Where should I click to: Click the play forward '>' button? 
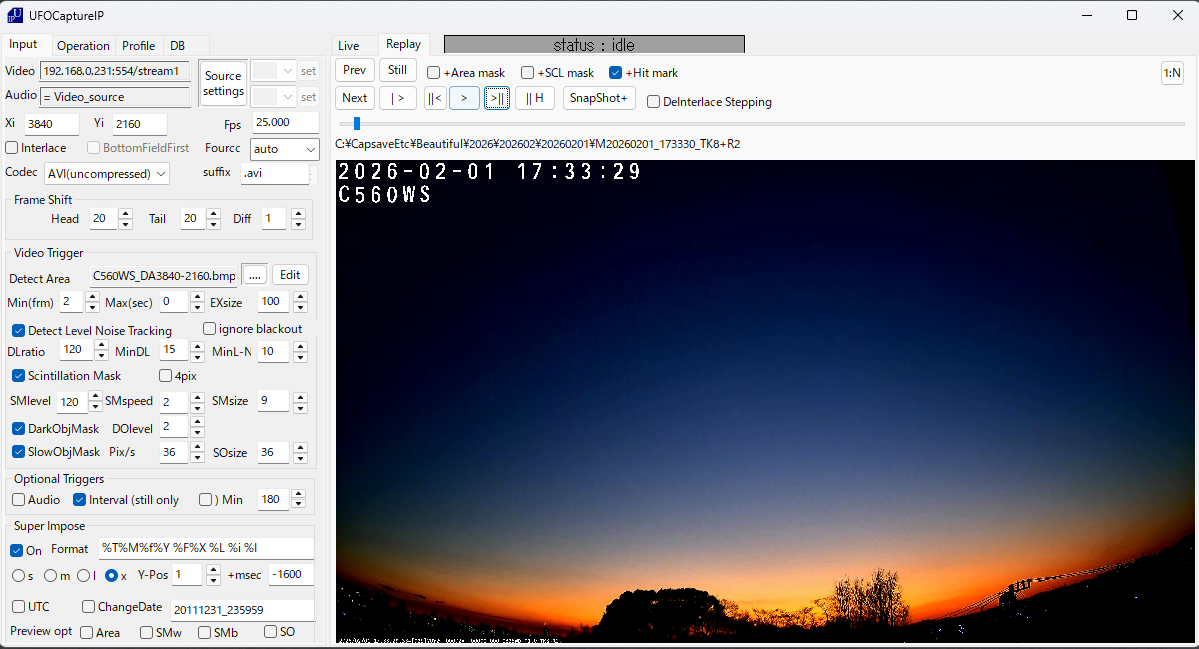464,98
